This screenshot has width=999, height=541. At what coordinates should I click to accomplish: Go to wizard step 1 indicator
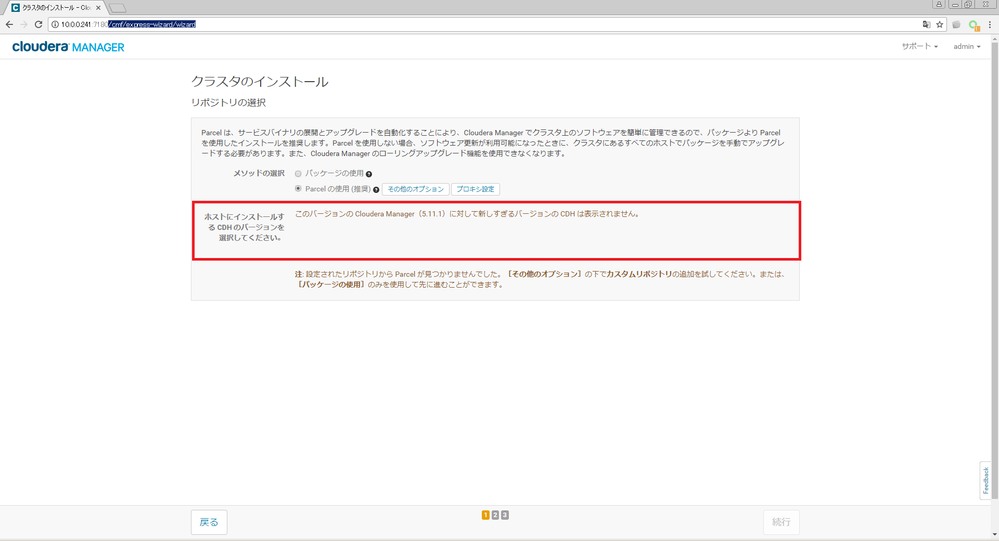tap(485, 515)
